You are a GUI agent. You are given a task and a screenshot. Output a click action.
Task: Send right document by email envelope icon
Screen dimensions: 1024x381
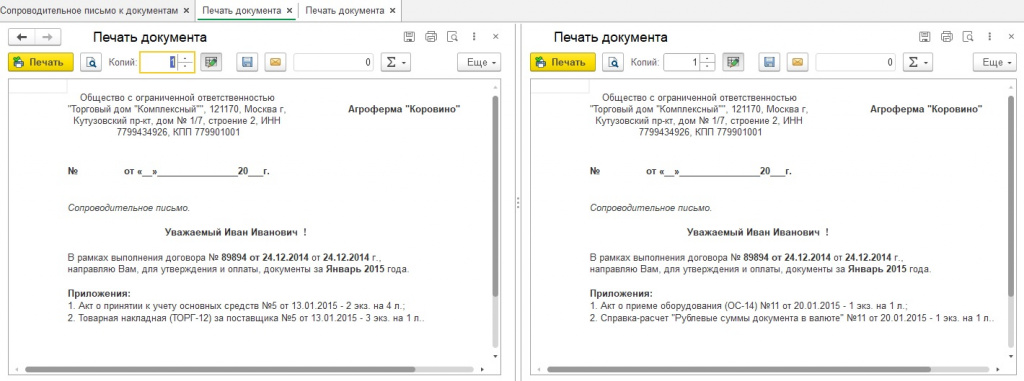797,63
